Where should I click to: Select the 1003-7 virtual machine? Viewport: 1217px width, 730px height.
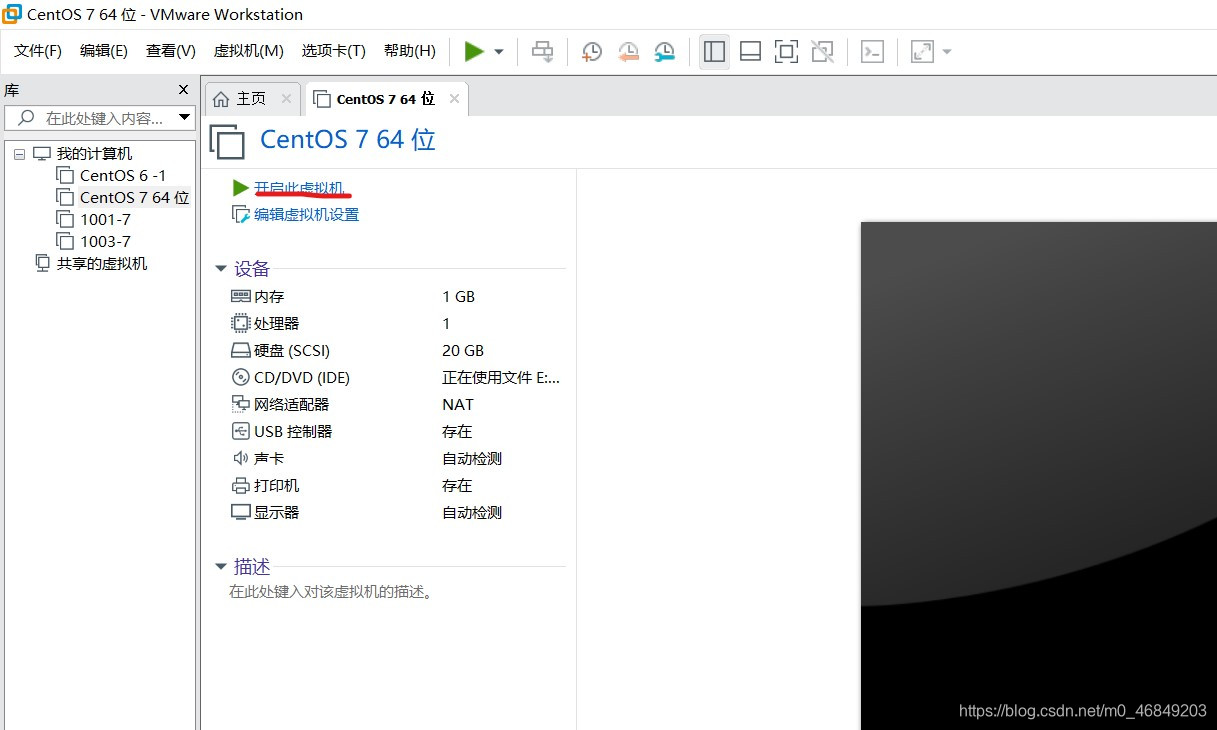coord(105,242)
